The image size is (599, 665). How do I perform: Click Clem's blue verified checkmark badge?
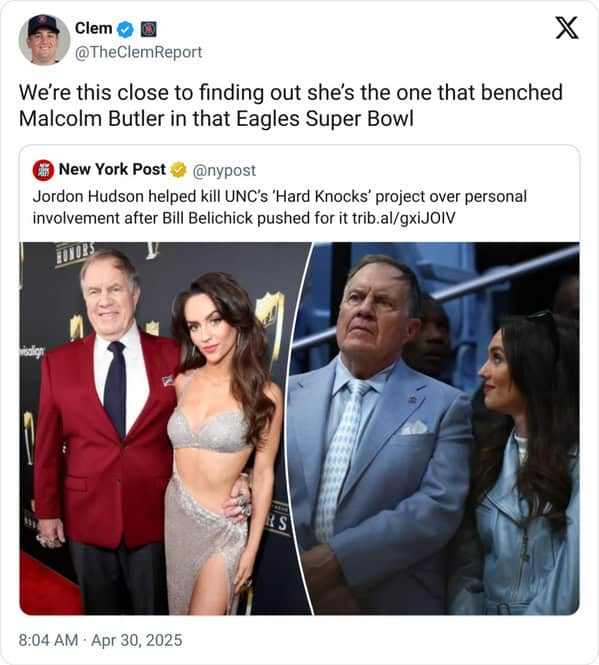tap(126, 29)
